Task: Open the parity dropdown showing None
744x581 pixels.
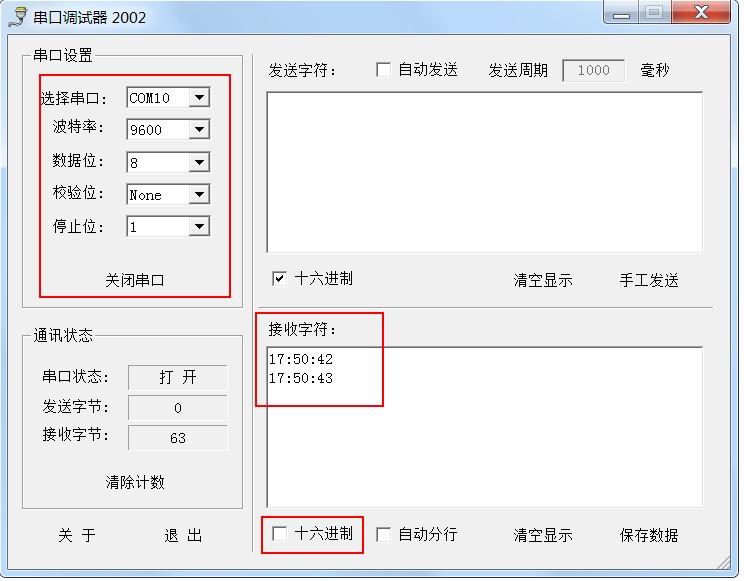Action: click(x=199, y=195)
